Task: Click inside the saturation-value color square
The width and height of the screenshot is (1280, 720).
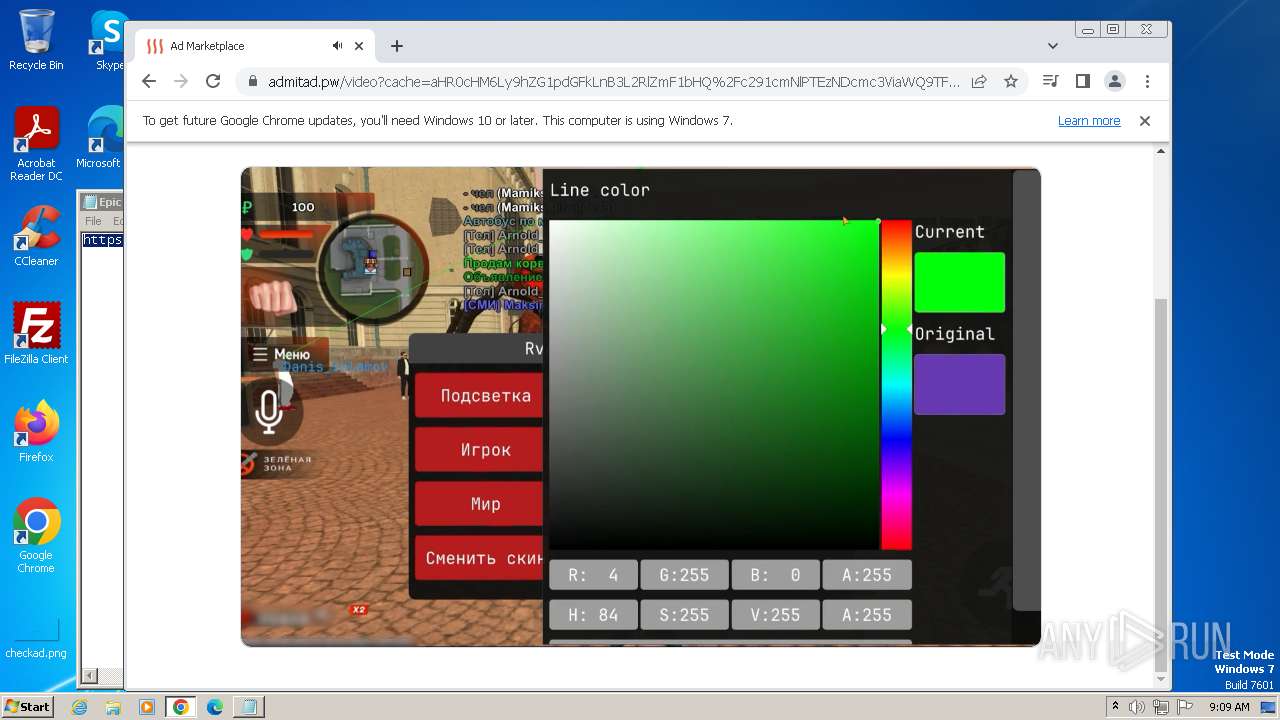Action: coord(714,385)
